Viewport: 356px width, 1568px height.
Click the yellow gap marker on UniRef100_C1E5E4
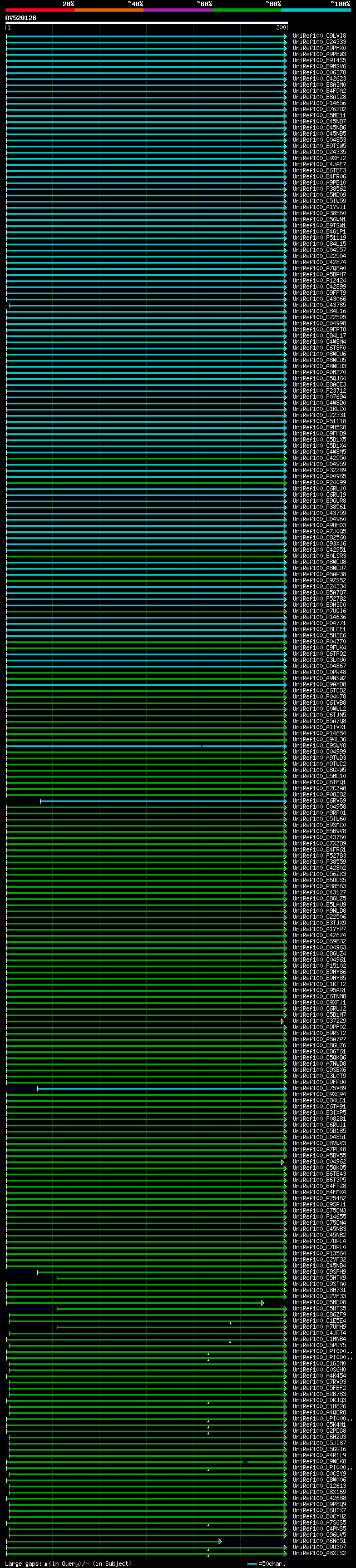click(230, 1323)
